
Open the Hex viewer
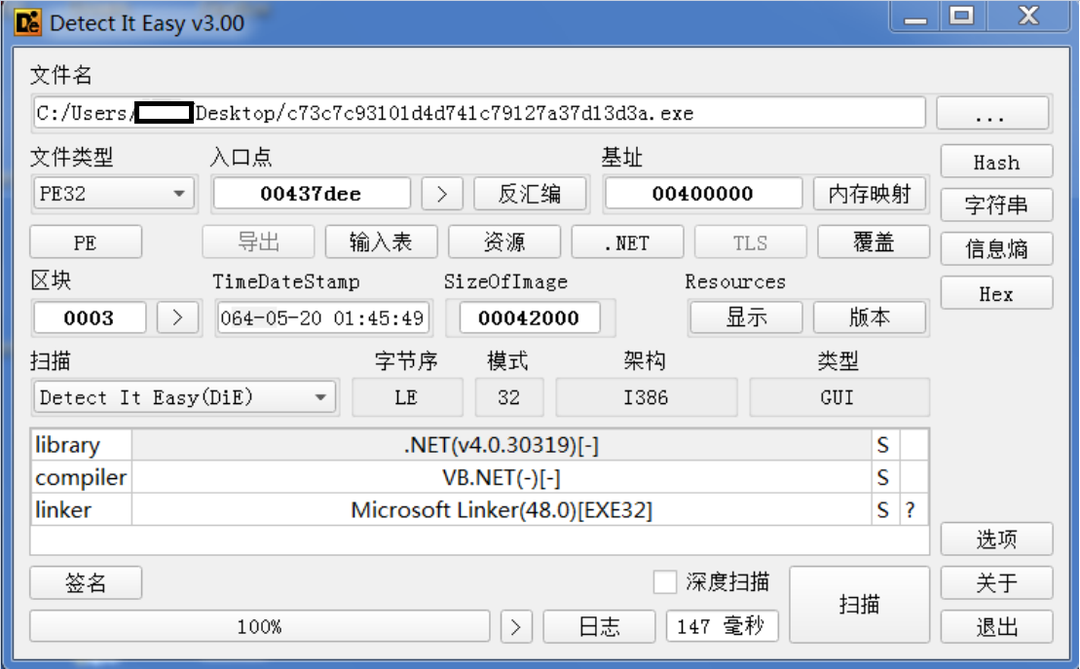(x=996, y=294)
